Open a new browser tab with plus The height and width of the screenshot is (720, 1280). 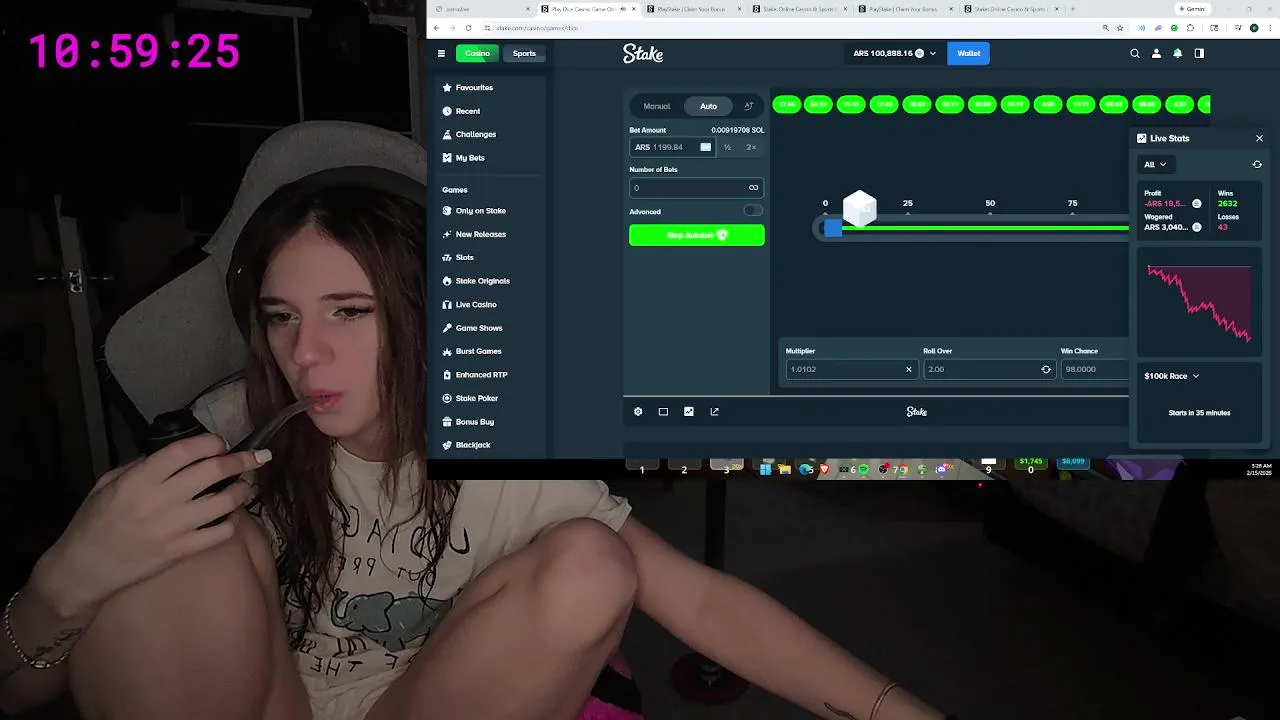[1072, 9]
